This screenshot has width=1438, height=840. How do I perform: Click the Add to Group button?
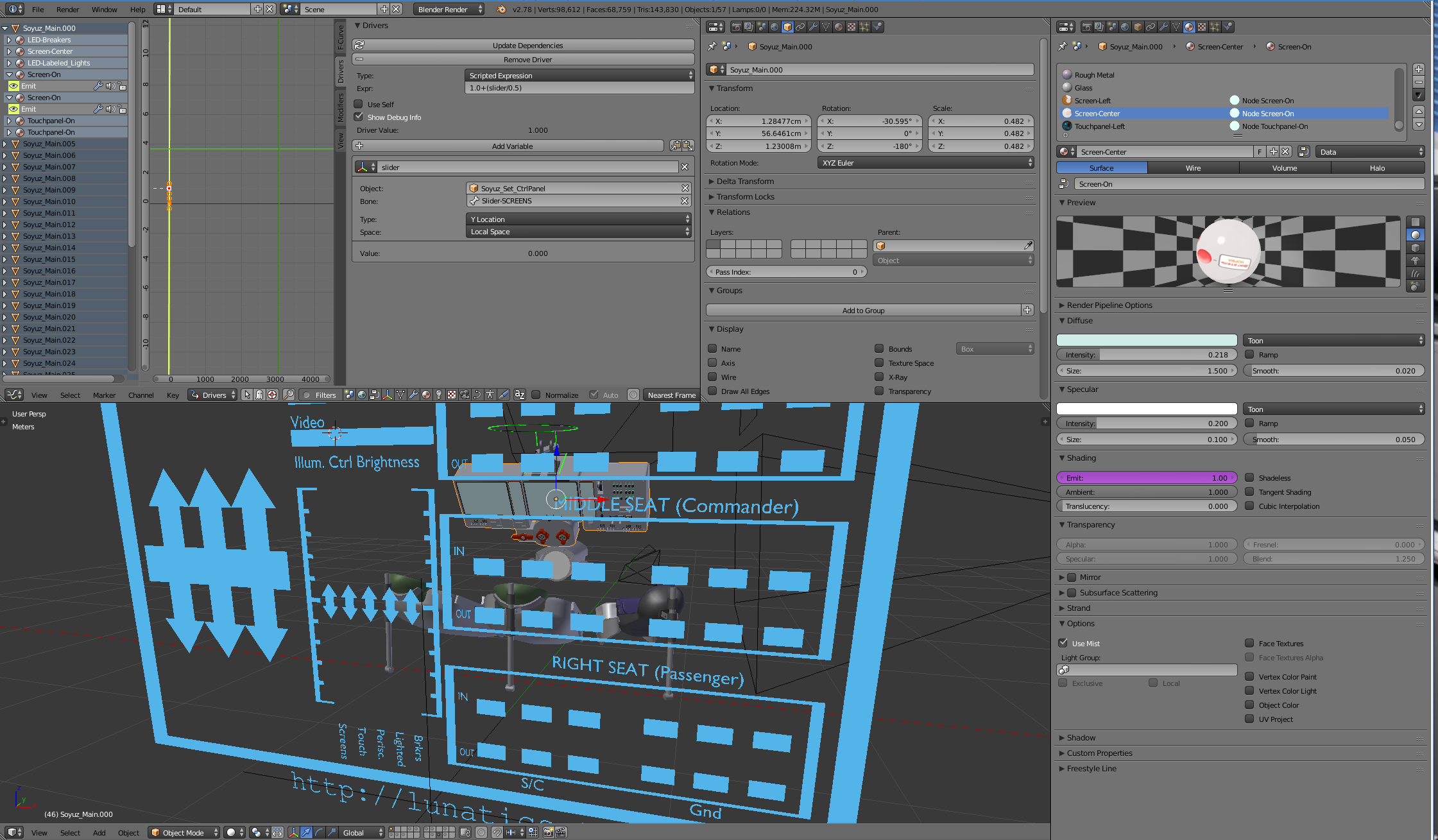[863, 310]
